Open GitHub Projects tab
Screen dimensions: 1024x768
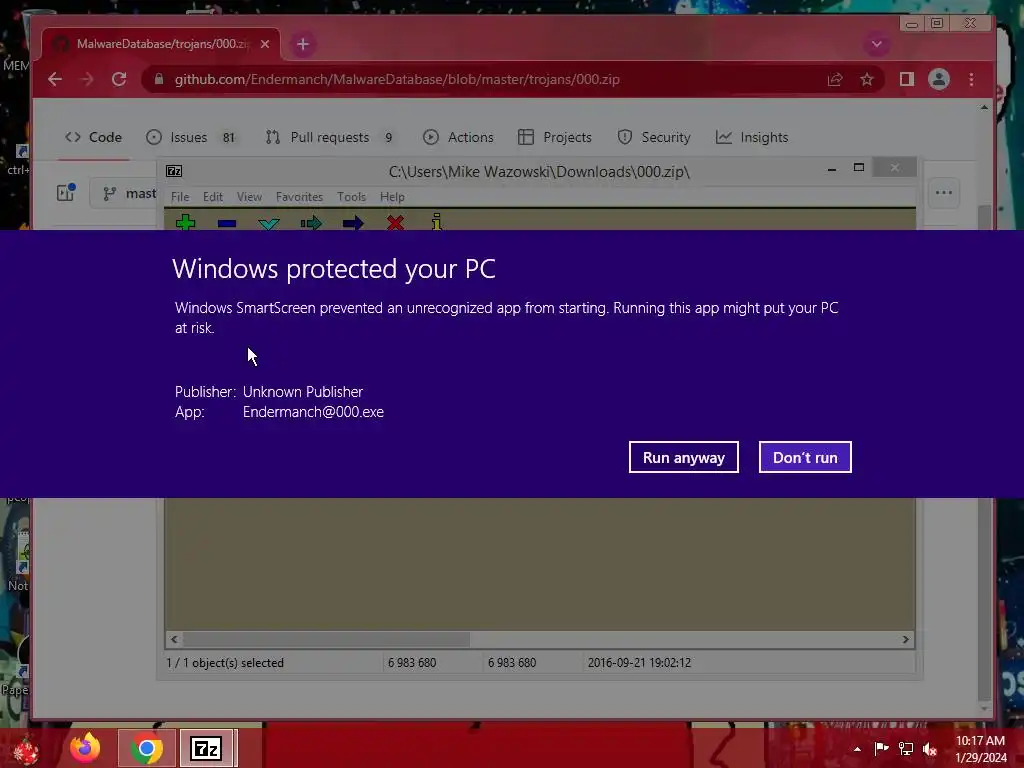(554, 137)
